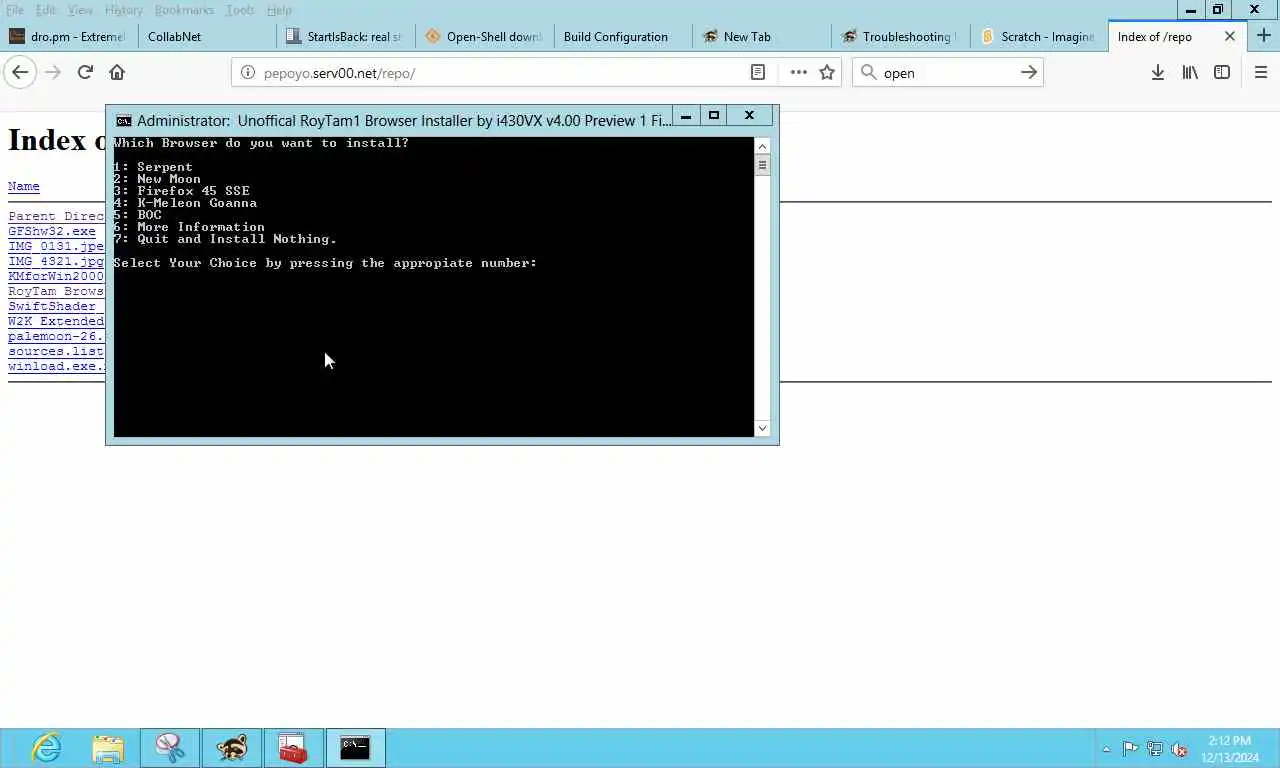This screenshot has height=768, width=1280.
Task: Open the Bookmarks menu
Action: [184, 10]
